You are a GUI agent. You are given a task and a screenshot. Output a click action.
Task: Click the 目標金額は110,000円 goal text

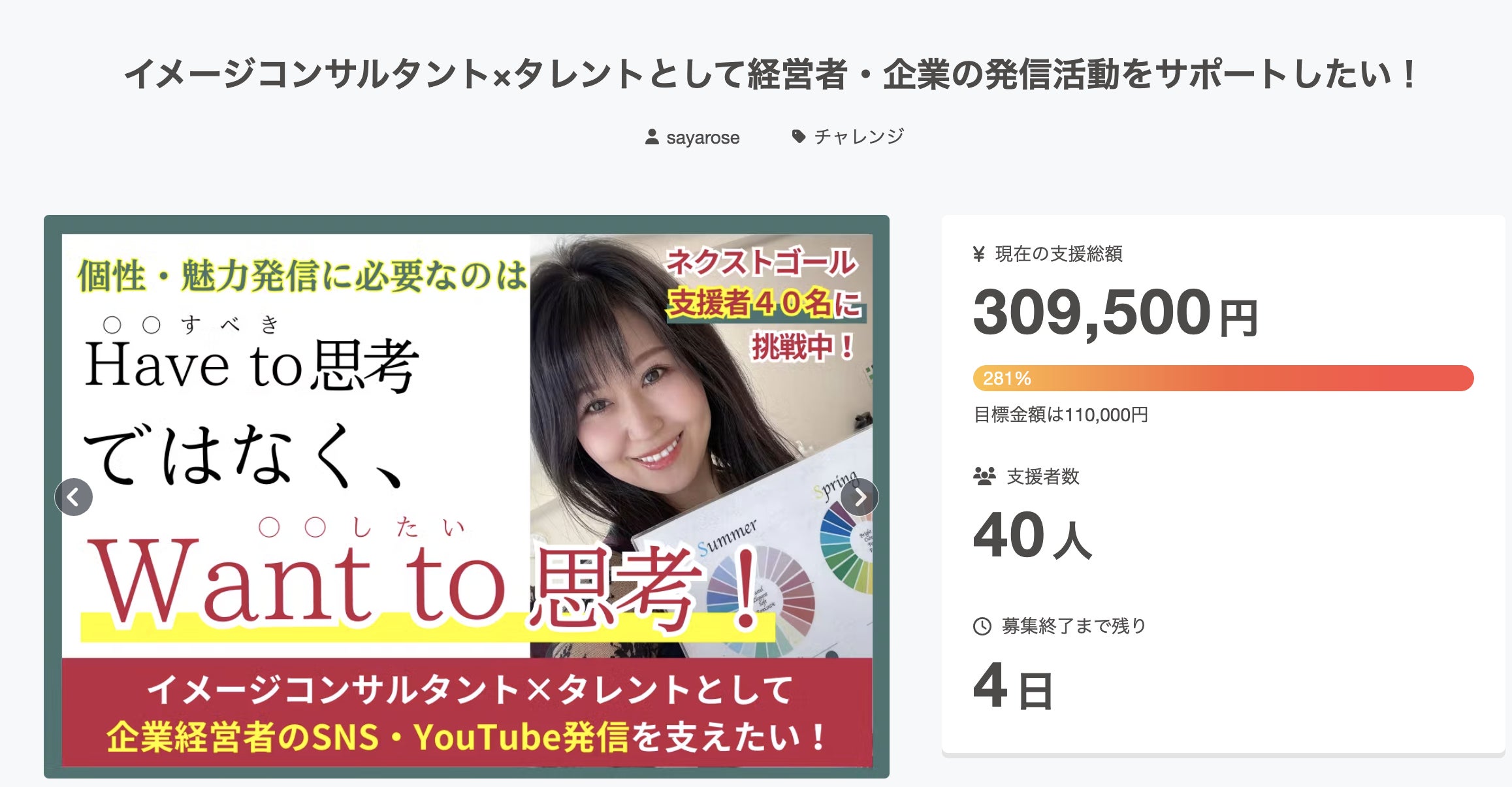[1061, 415]
